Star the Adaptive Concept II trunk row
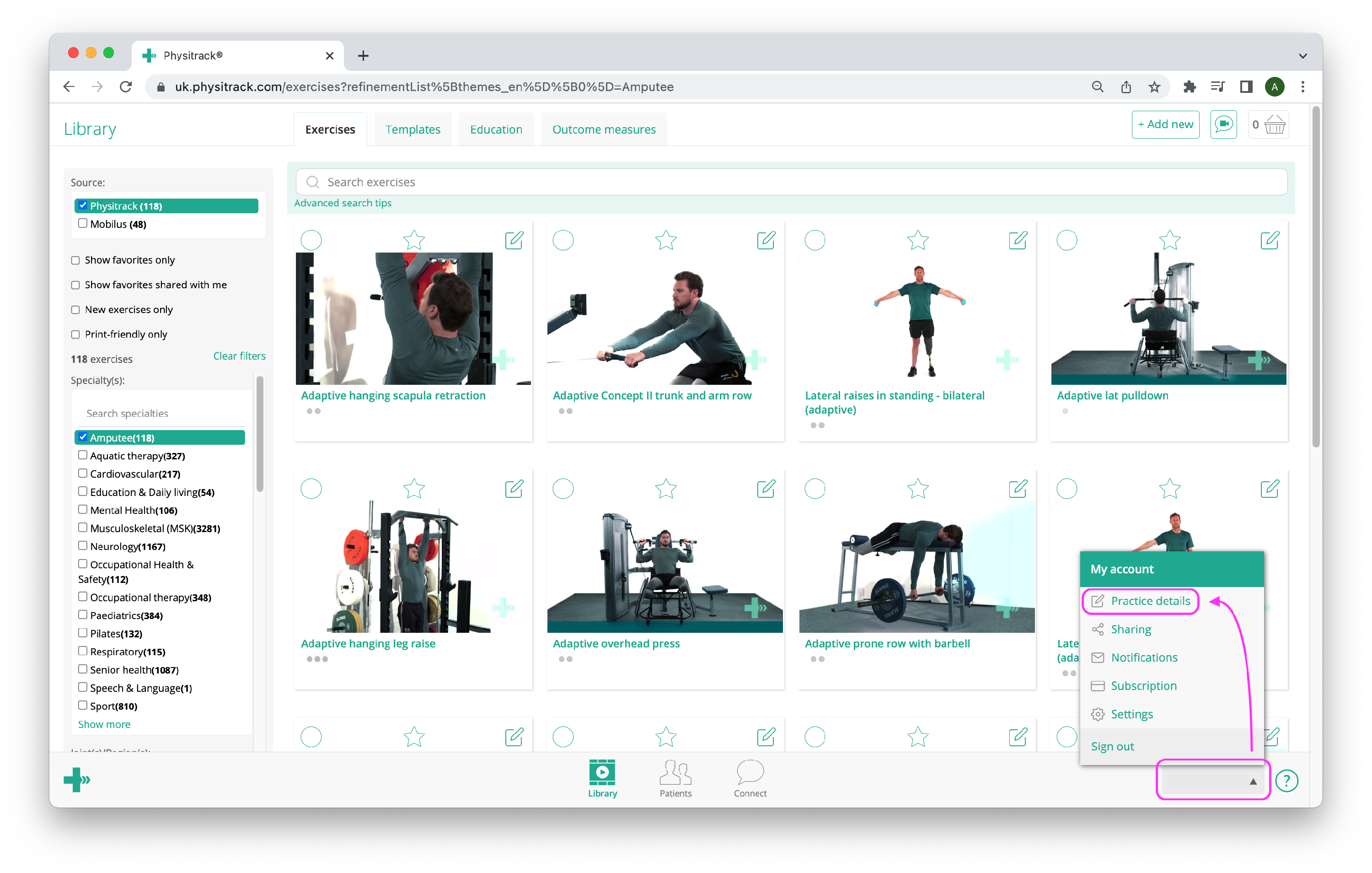 coord(665,240)
